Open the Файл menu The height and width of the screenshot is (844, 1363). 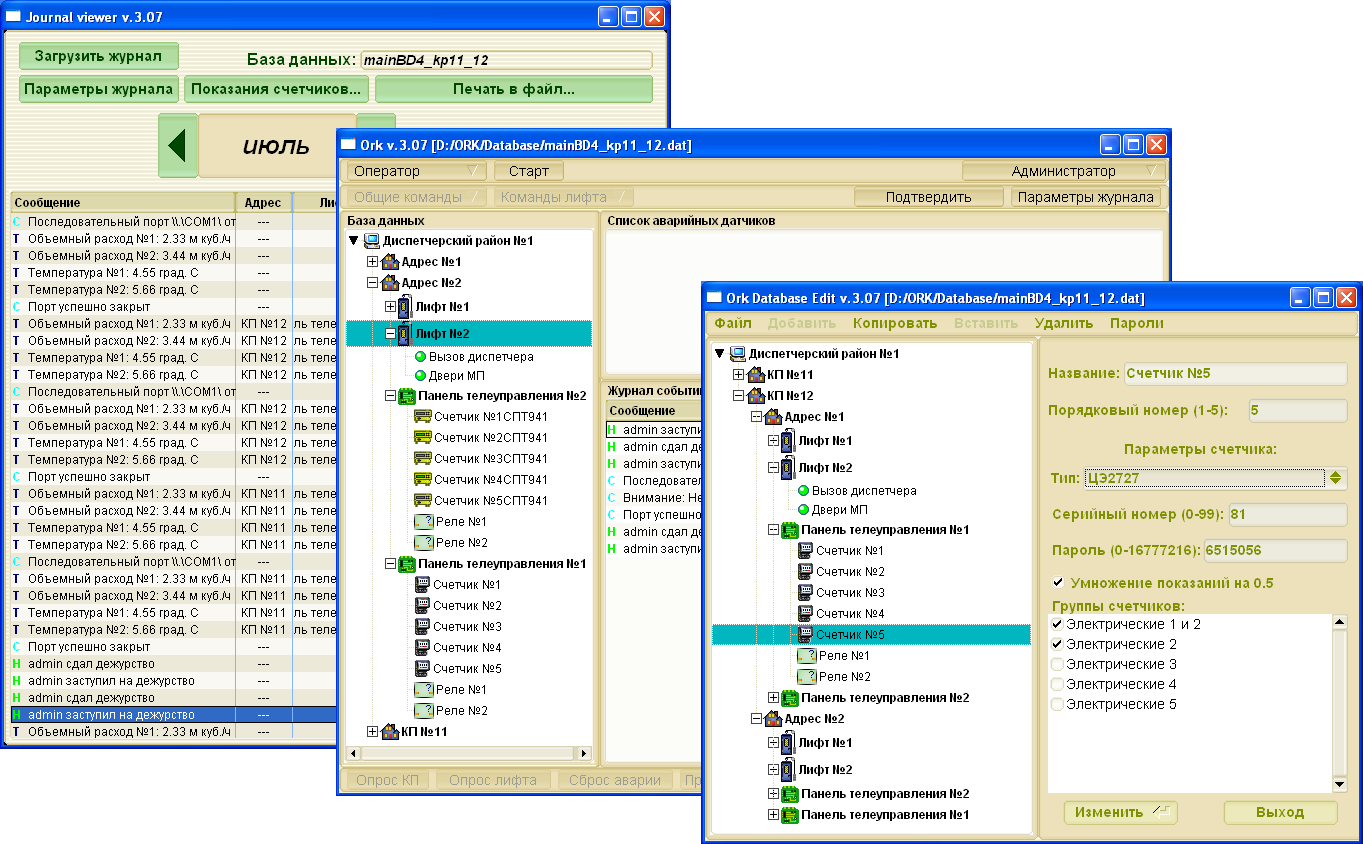click(x=733, y=323)
